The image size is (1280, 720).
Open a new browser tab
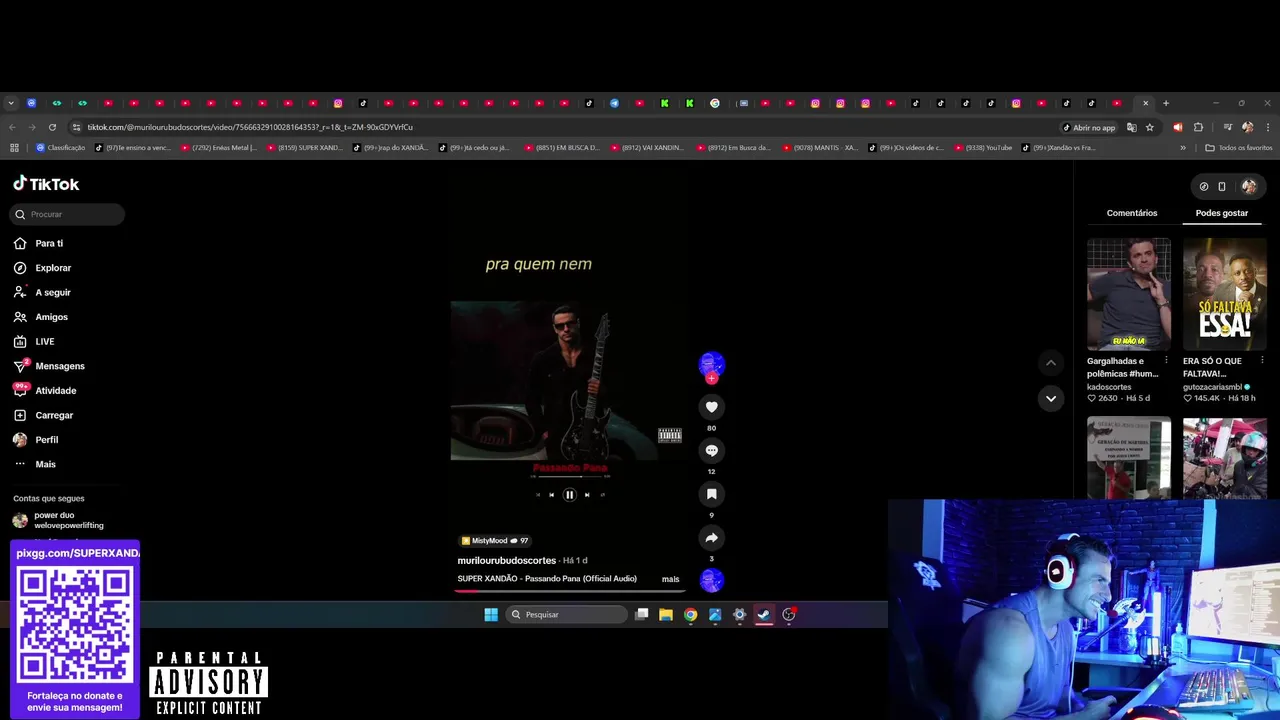coord(1166,103)
